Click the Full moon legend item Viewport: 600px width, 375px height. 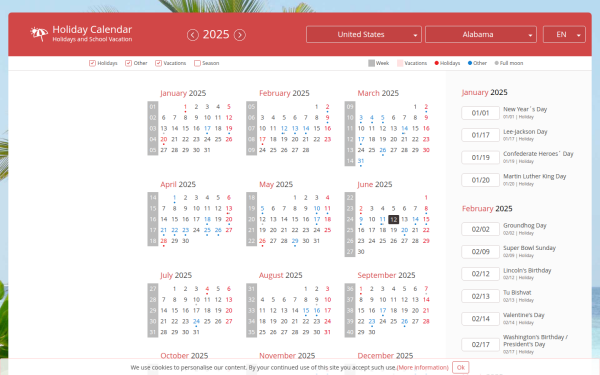coord(509,63)
